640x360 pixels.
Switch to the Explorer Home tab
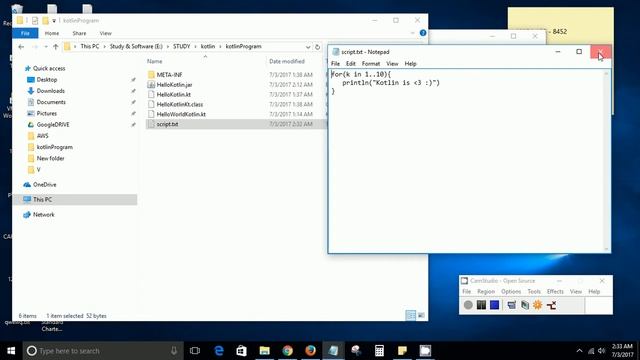51,33
